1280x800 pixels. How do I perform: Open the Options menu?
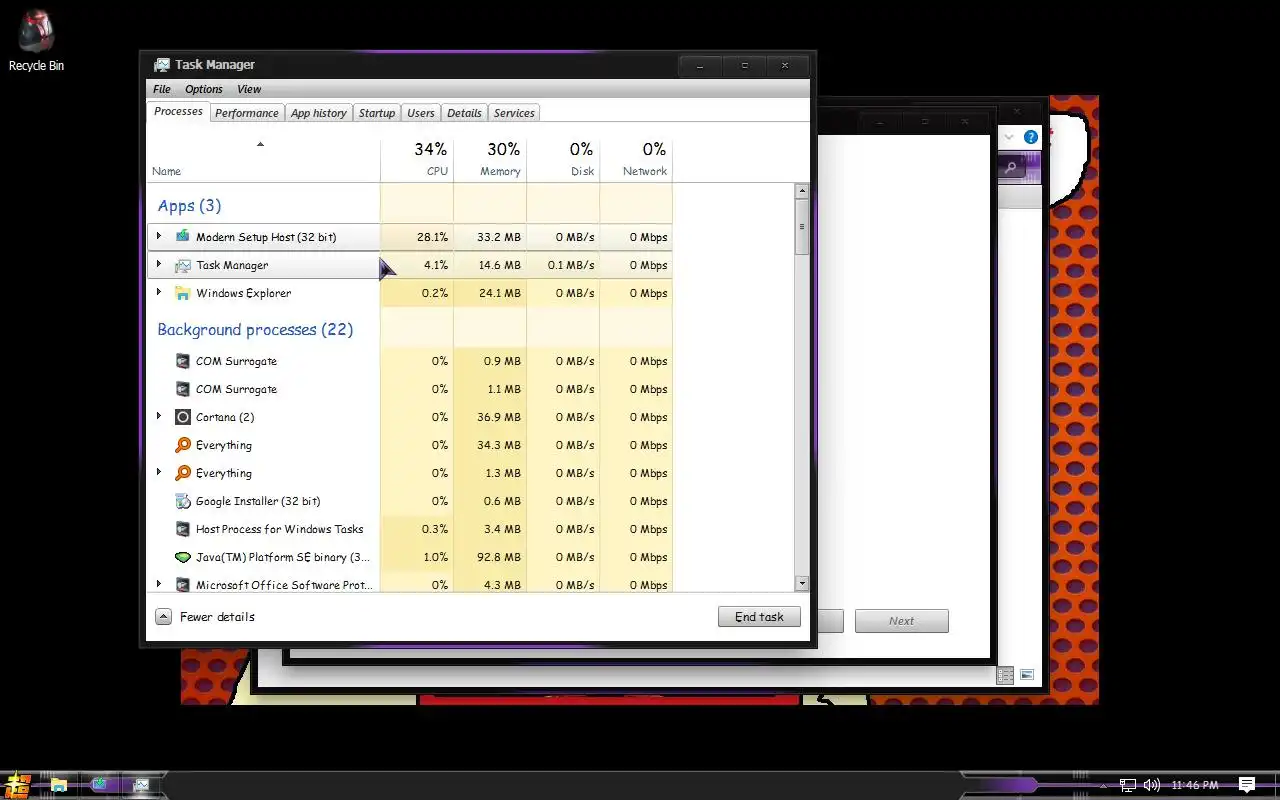point(204,89)
